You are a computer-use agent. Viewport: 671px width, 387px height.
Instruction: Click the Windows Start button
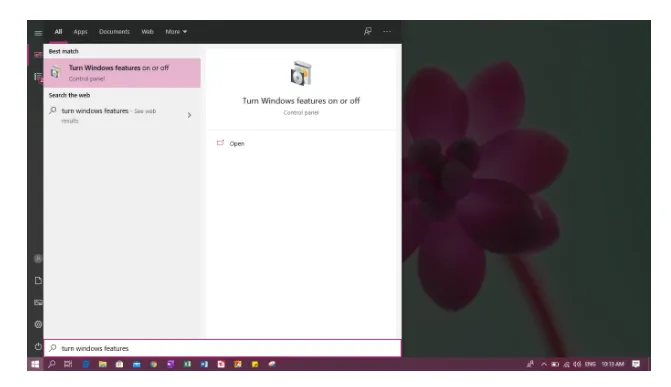pyautogui.click(x=35, y=364)
